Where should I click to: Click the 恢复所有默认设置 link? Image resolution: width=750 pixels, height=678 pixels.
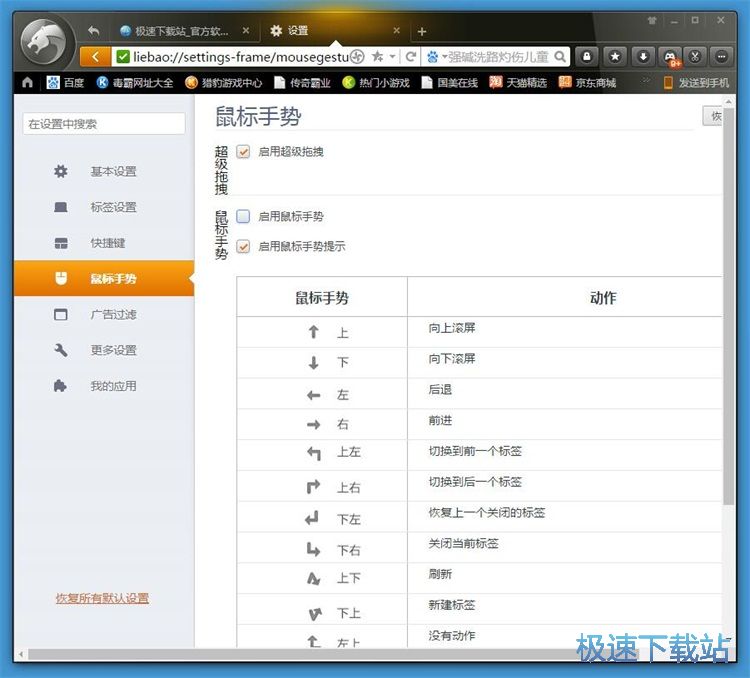[102, 598]
